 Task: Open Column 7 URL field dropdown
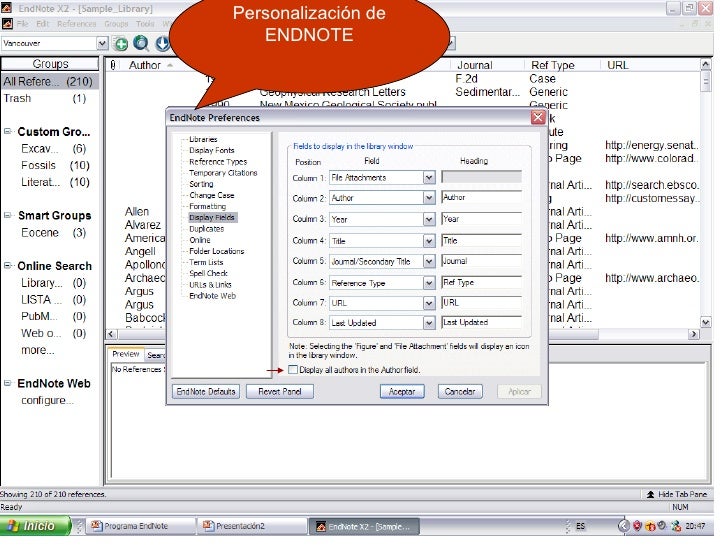pos(429,303)
